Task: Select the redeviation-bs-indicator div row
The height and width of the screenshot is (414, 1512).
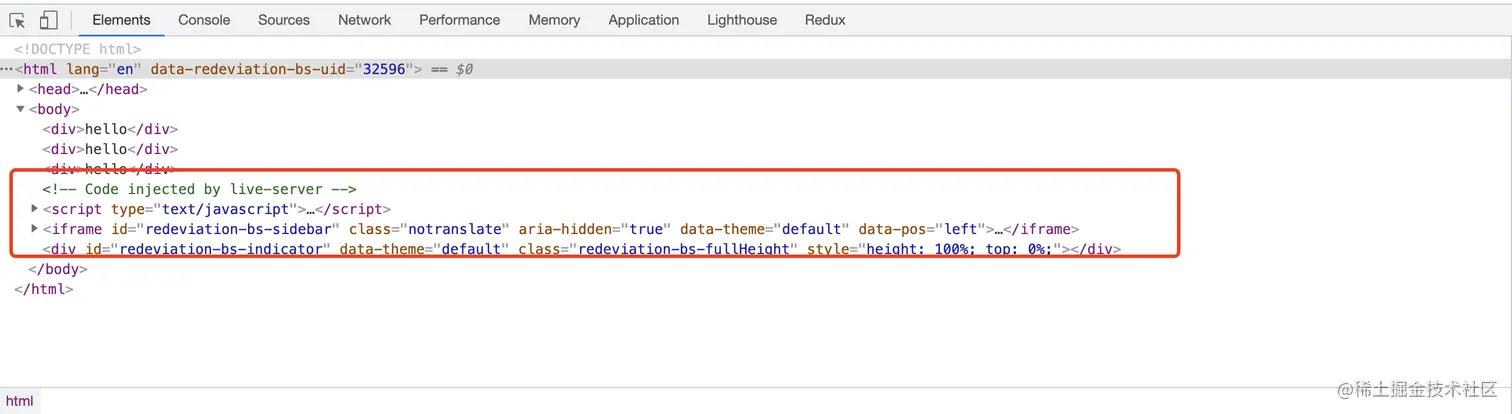Action: 581,249
